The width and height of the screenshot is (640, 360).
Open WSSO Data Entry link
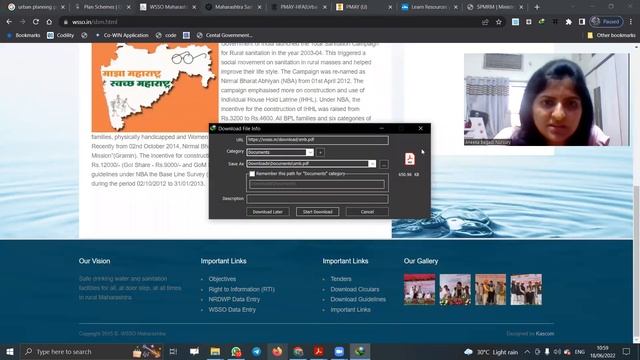232,309
